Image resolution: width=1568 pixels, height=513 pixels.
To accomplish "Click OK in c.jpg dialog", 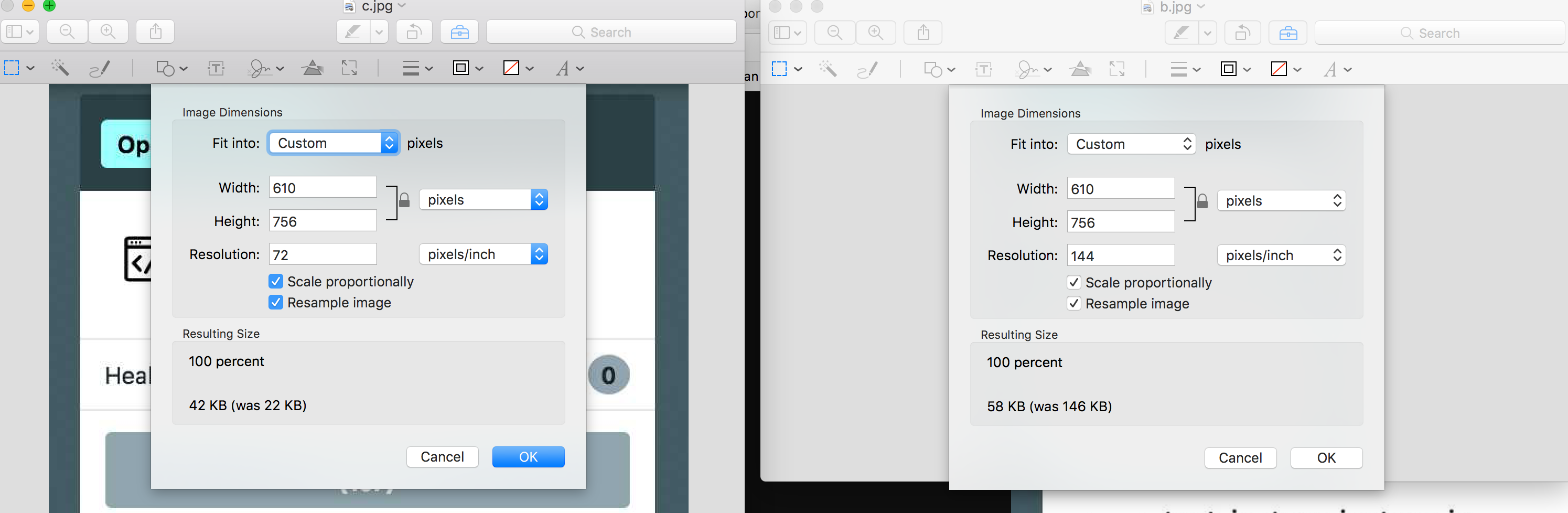I will pyautogui.click(x=529, y=456).
